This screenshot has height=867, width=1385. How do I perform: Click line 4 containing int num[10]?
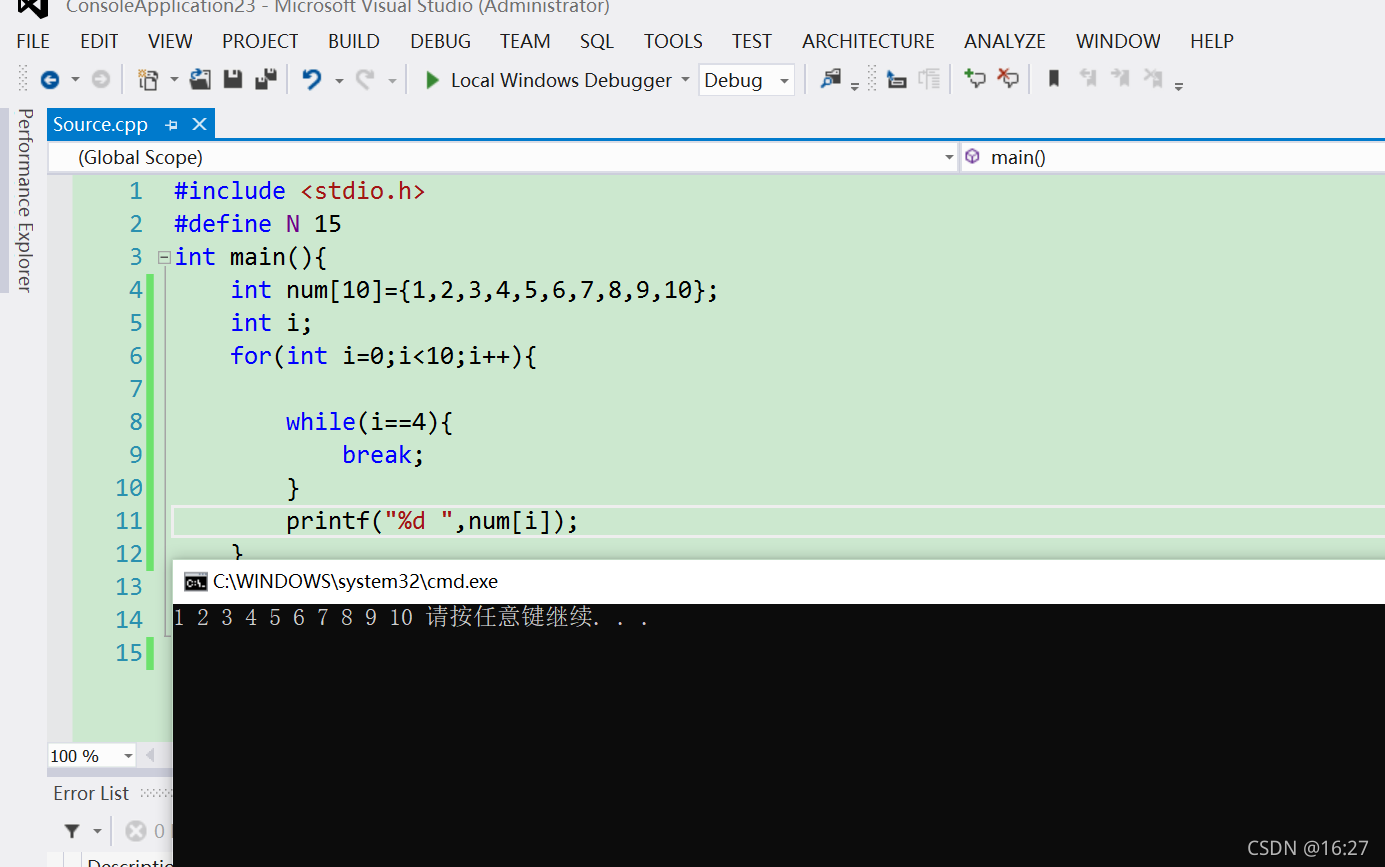click(474, 290)
